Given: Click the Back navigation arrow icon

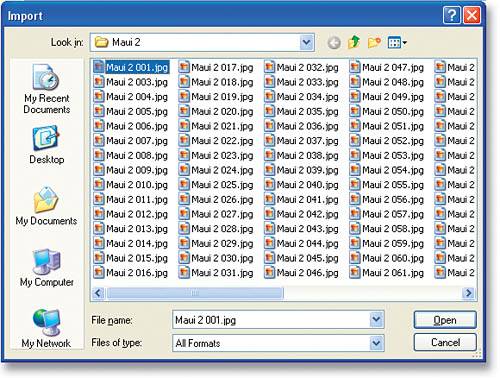Looking at the screenshot, I should click(x=334, y=43).
